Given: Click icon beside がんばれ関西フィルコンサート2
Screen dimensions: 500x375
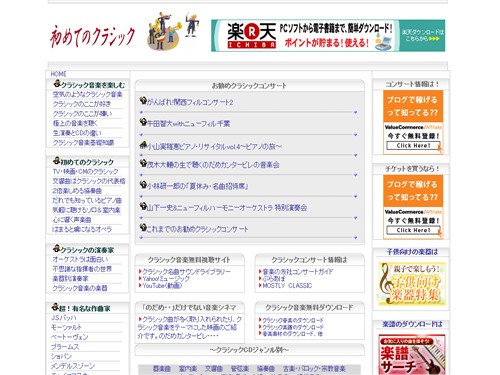Looking at the screenshot, I should (143, 101).
